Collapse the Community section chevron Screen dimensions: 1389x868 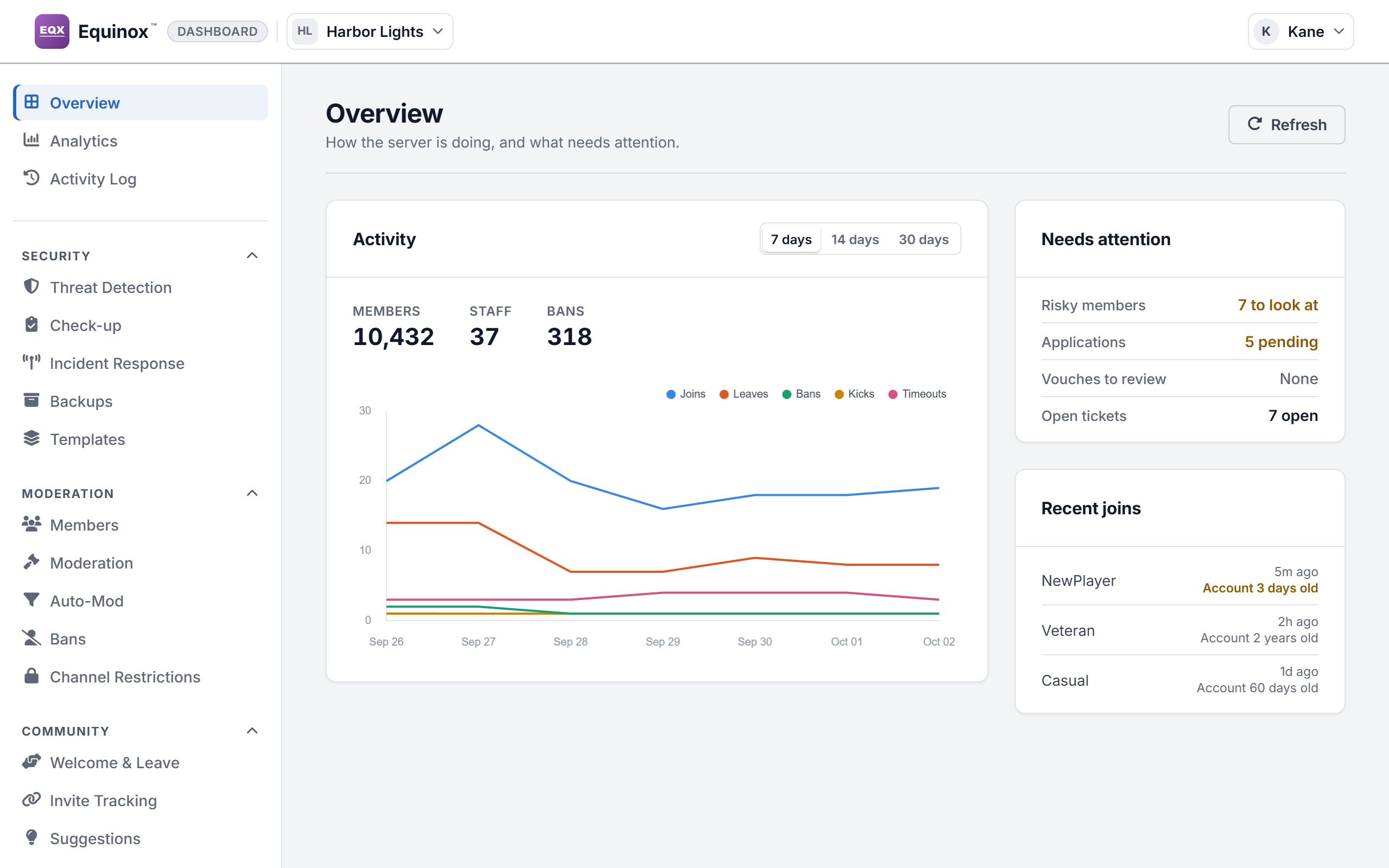(x=252, y=731)
